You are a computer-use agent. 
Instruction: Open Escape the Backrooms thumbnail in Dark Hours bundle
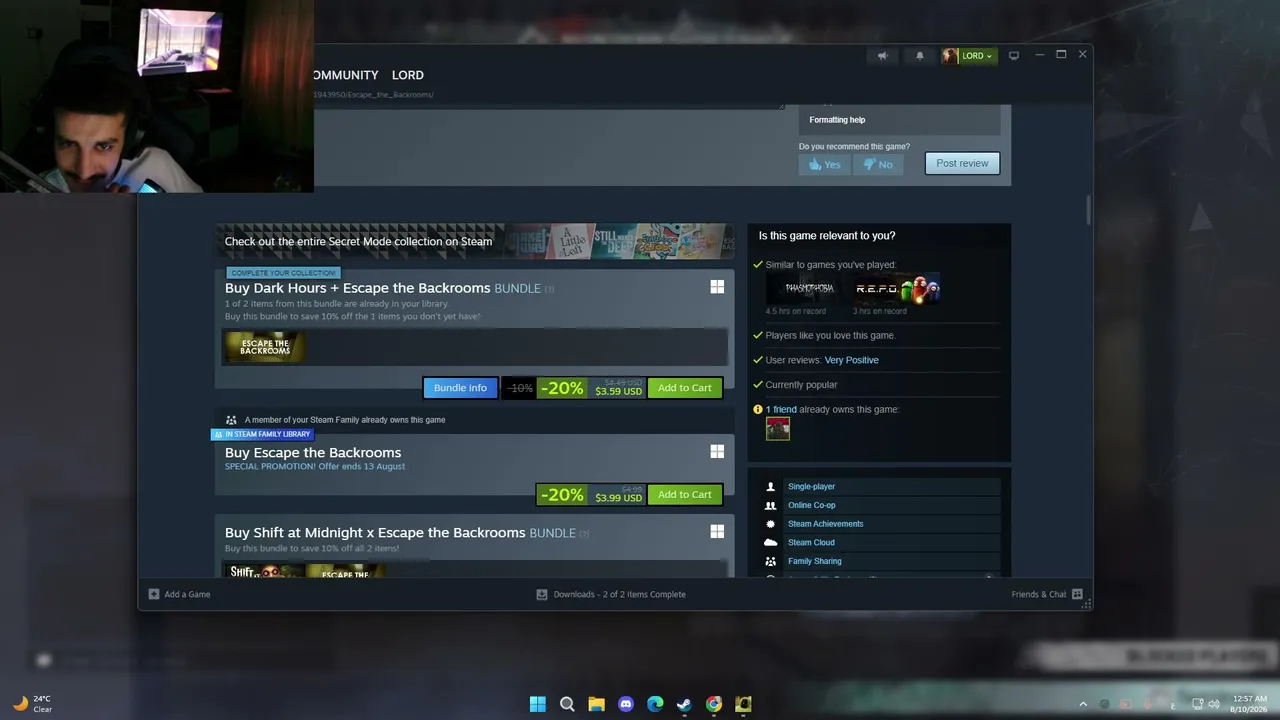265,347
